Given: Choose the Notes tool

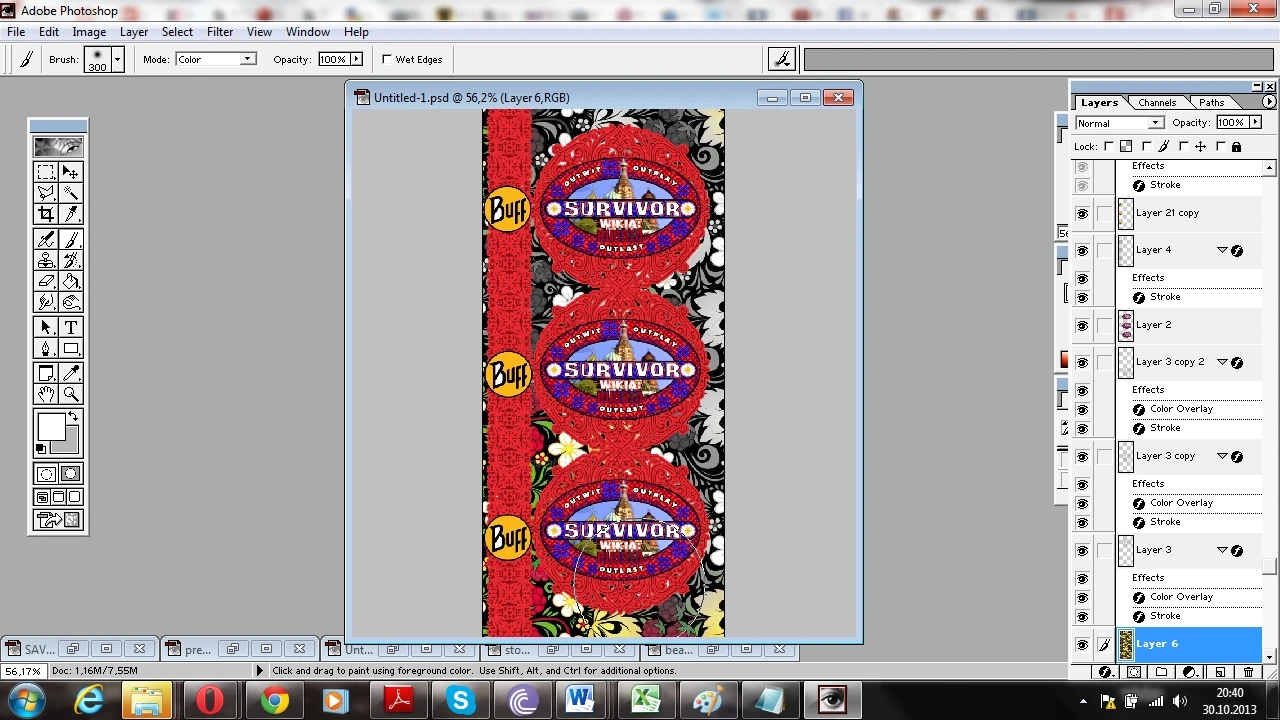Looking at the screenshot, I should click(x=46, y=373).
